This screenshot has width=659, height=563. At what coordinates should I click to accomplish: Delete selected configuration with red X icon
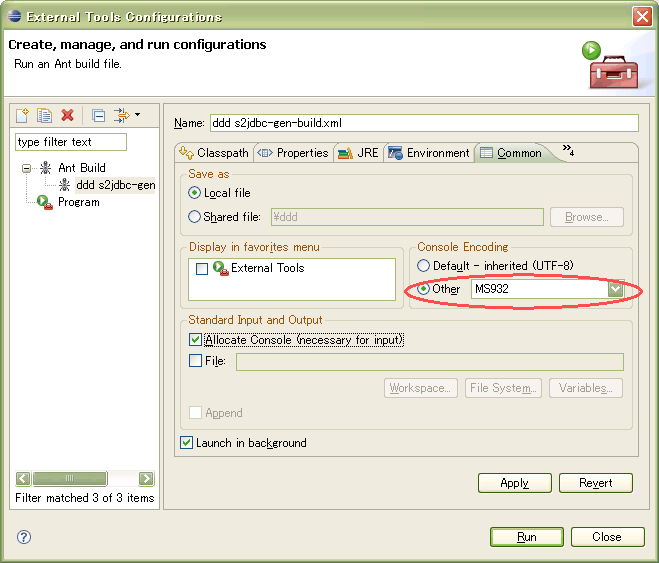point(67,116)
